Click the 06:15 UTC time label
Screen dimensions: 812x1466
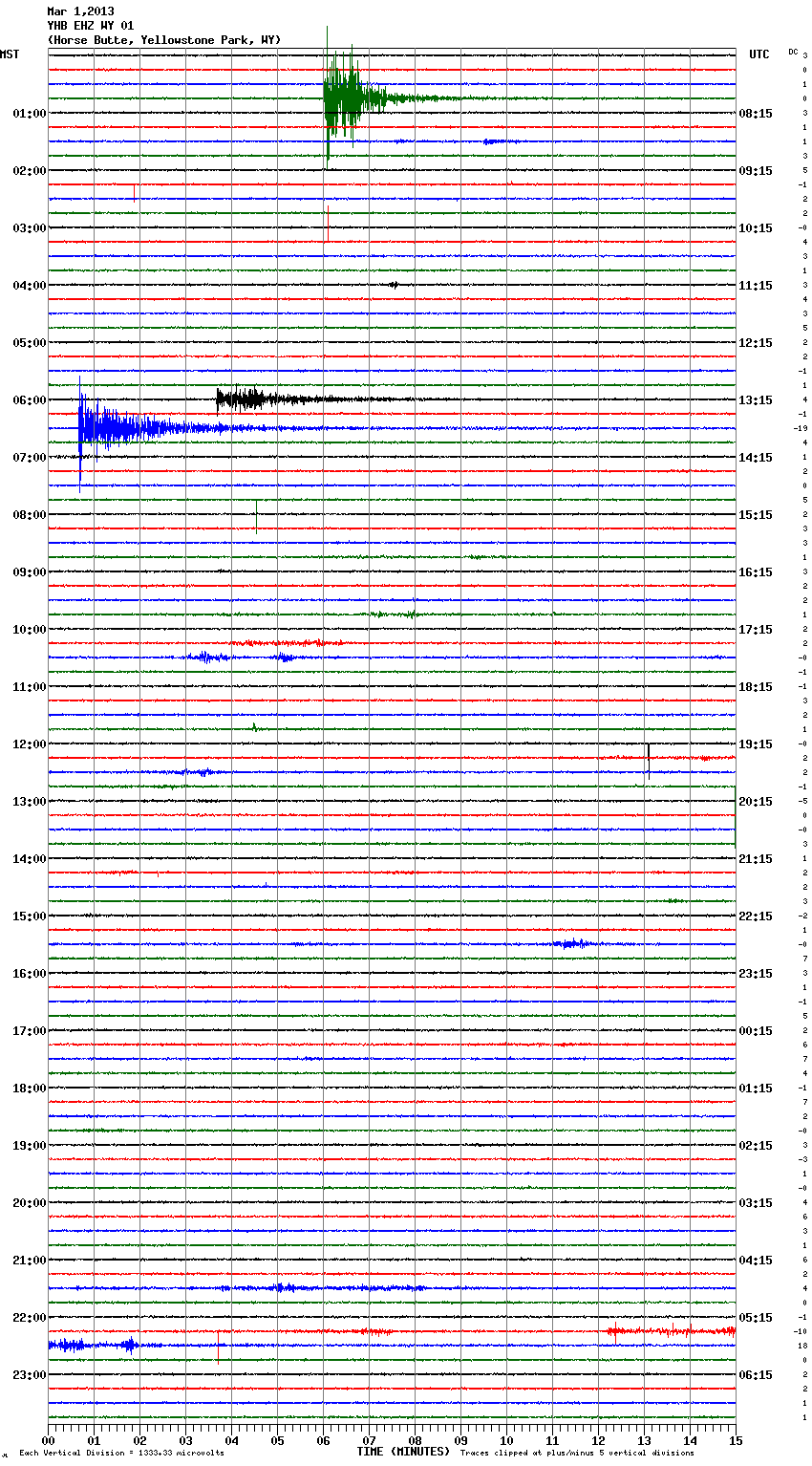[756, 1375]
